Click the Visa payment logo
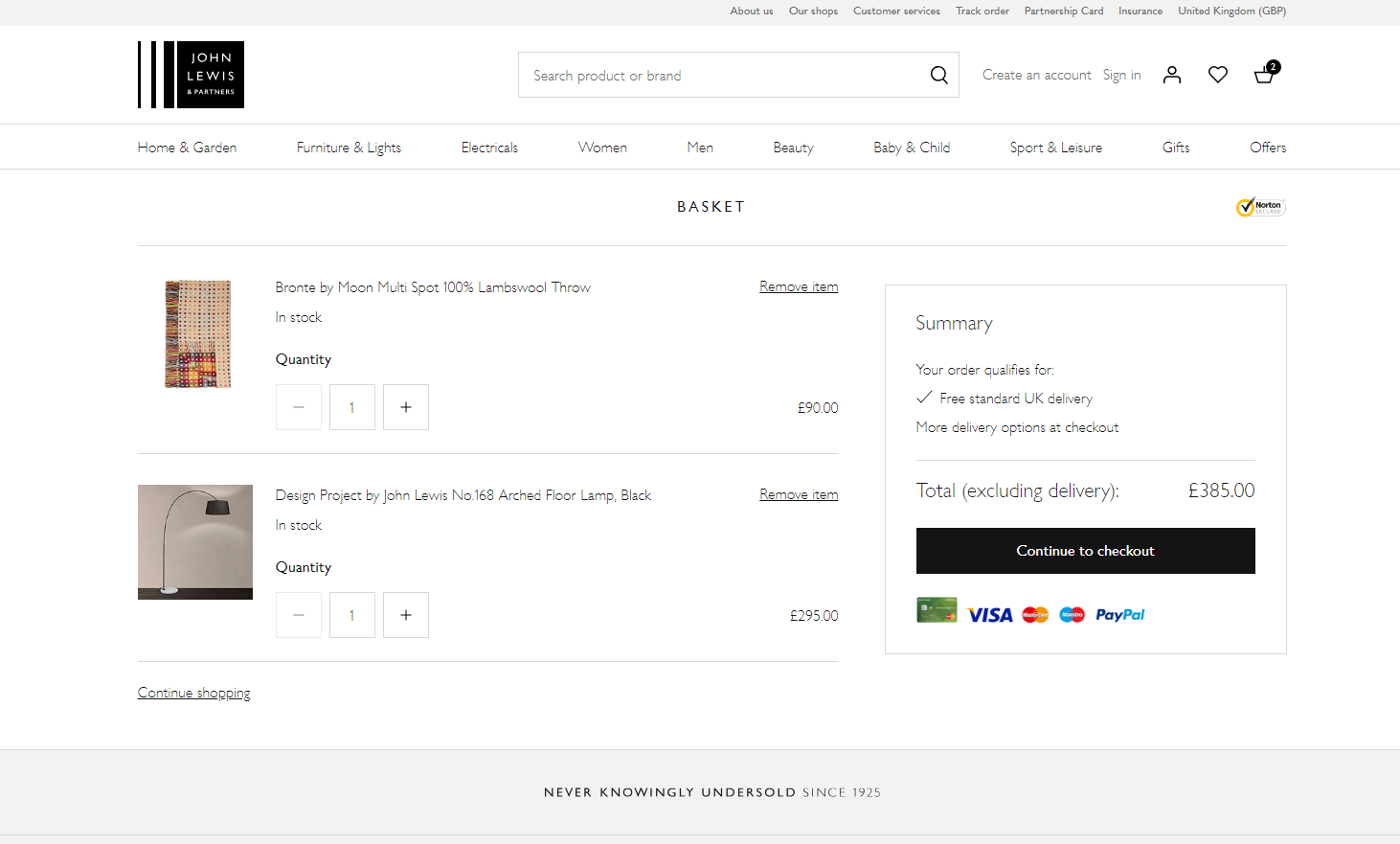Screen dimensions: 1400x844 click(x=989, y=615)
